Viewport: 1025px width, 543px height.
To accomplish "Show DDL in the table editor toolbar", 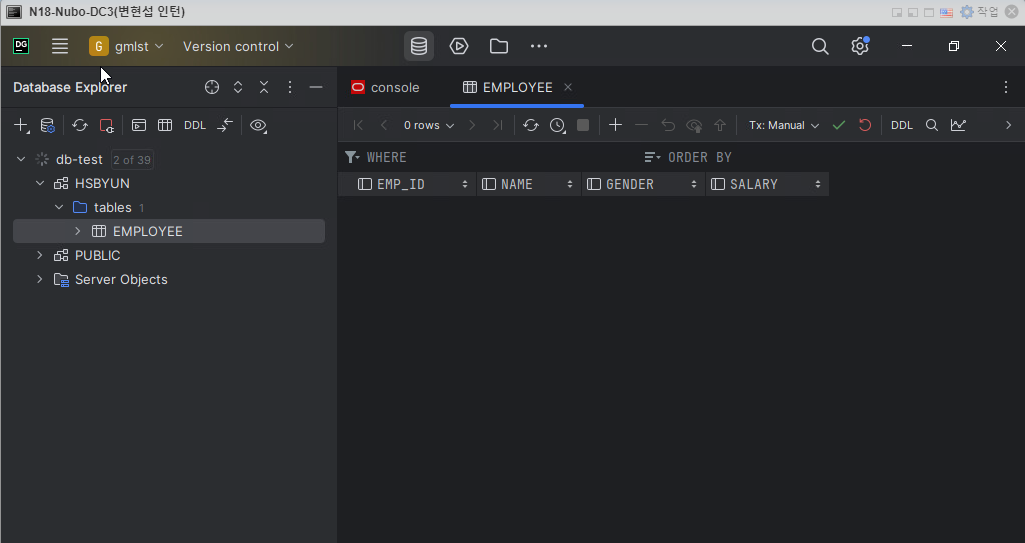I will (x=901, y=125).
